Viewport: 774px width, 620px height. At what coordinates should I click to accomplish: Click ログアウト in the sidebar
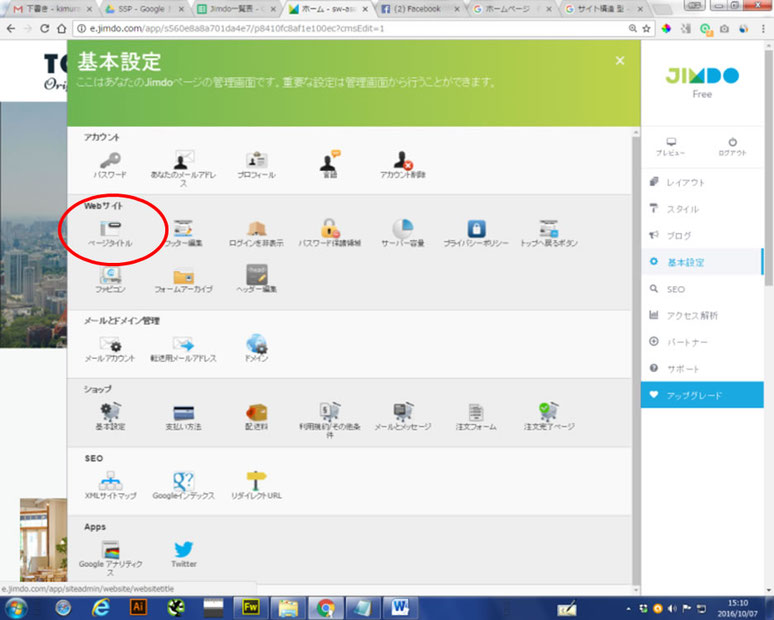[x=732, y=147]
